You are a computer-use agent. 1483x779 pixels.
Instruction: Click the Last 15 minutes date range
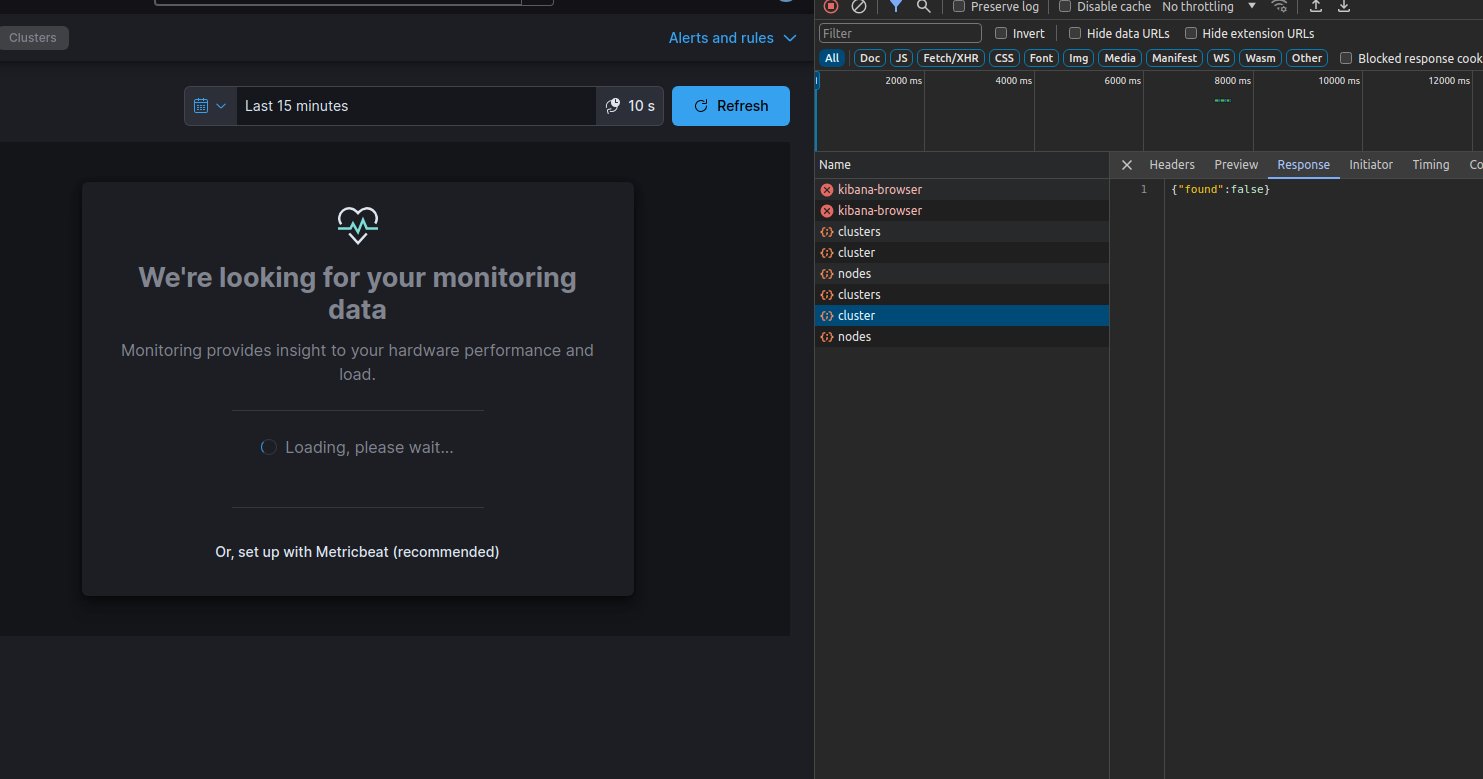(x=416, y=106)
